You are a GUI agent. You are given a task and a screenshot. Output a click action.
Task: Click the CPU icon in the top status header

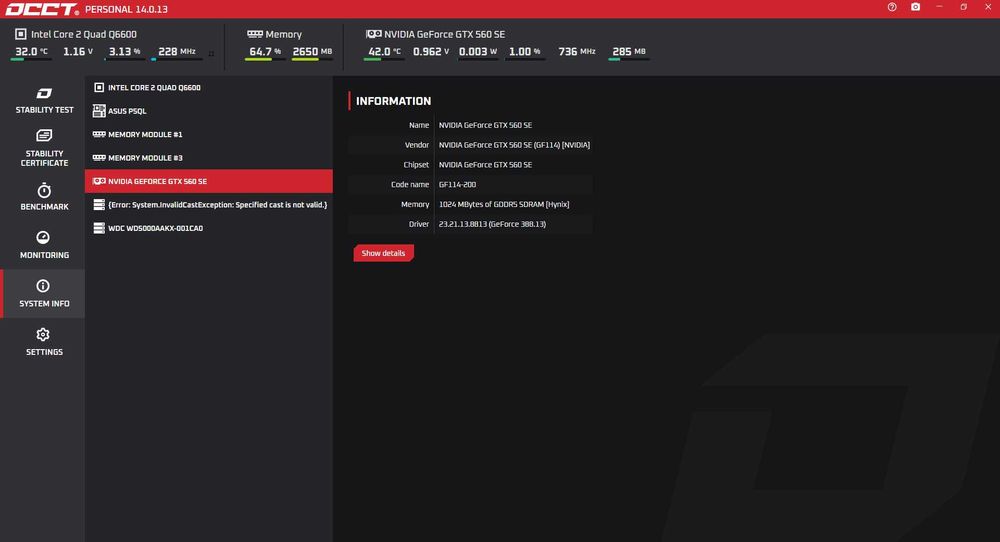click(x=21, y=34)
